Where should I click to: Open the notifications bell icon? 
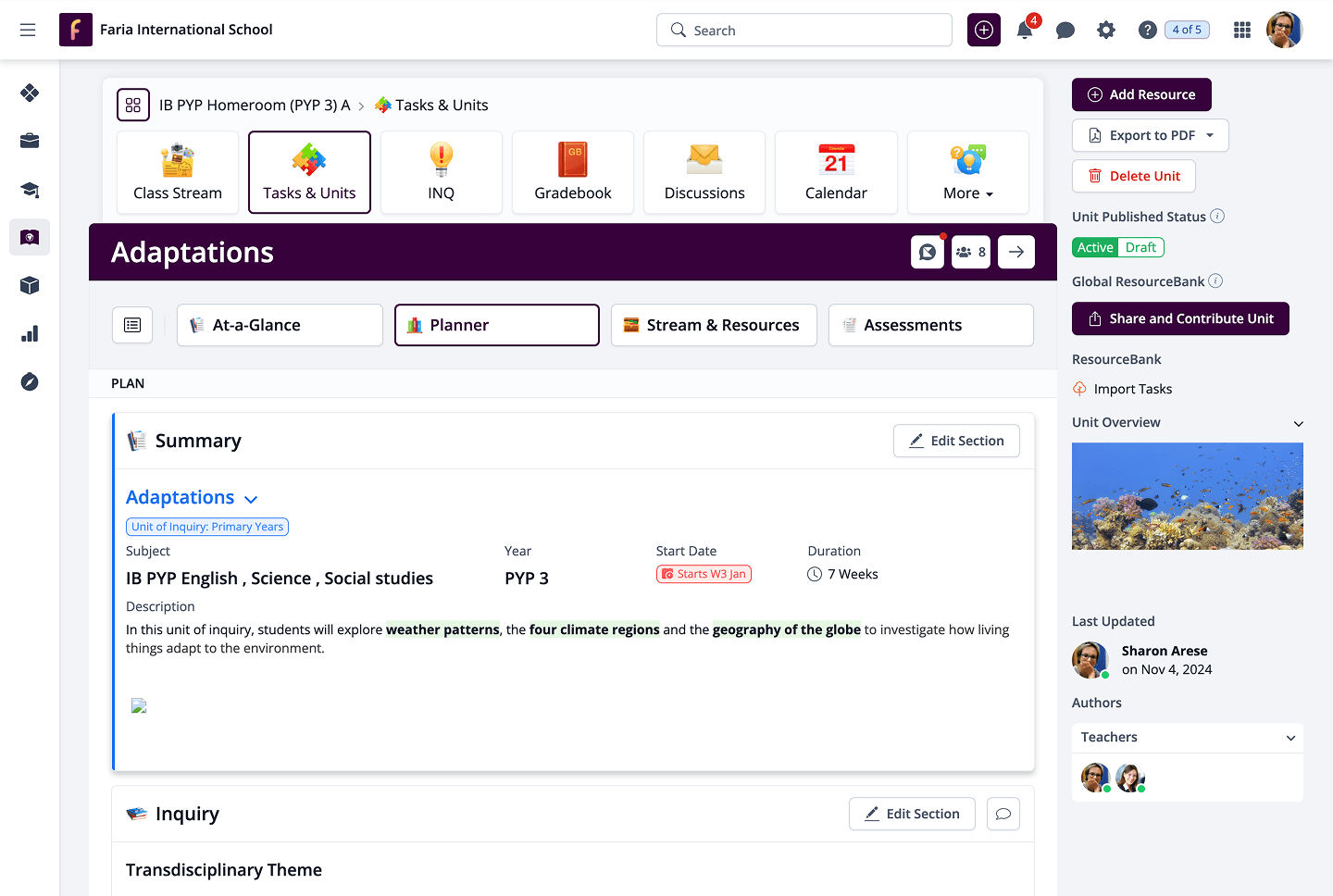(1025, 31)
